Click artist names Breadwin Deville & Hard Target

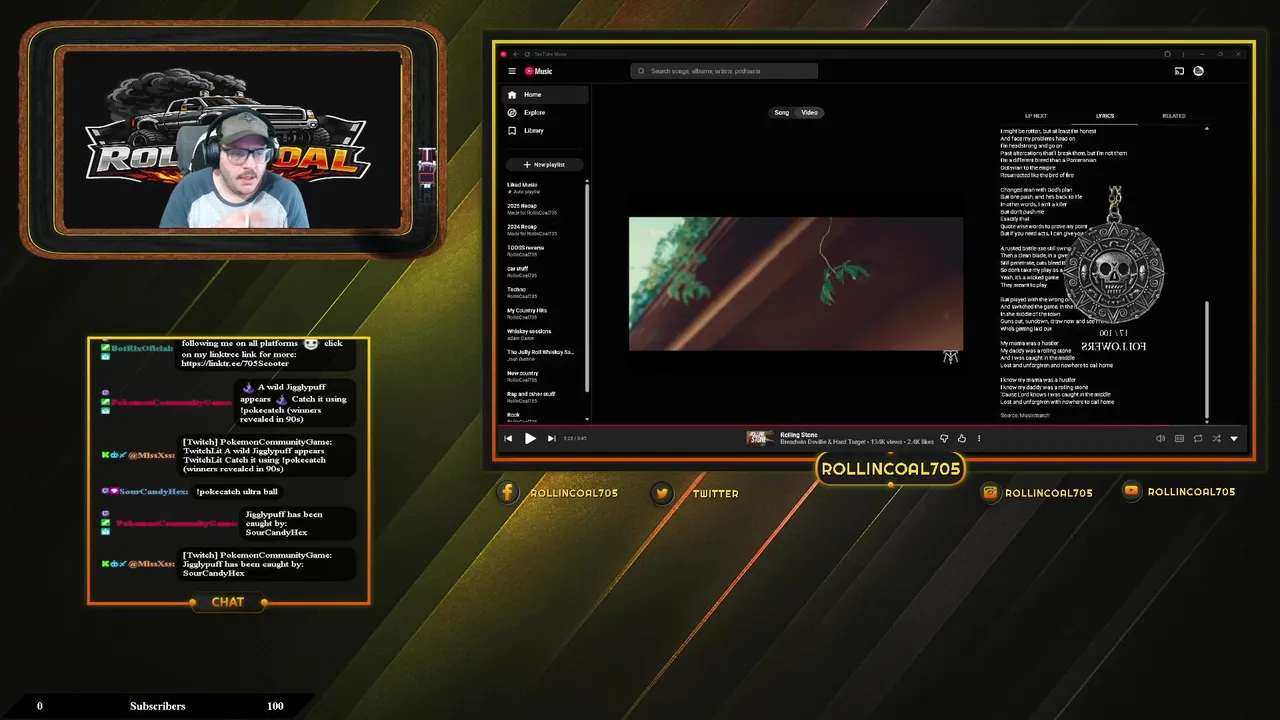(823, 442)
